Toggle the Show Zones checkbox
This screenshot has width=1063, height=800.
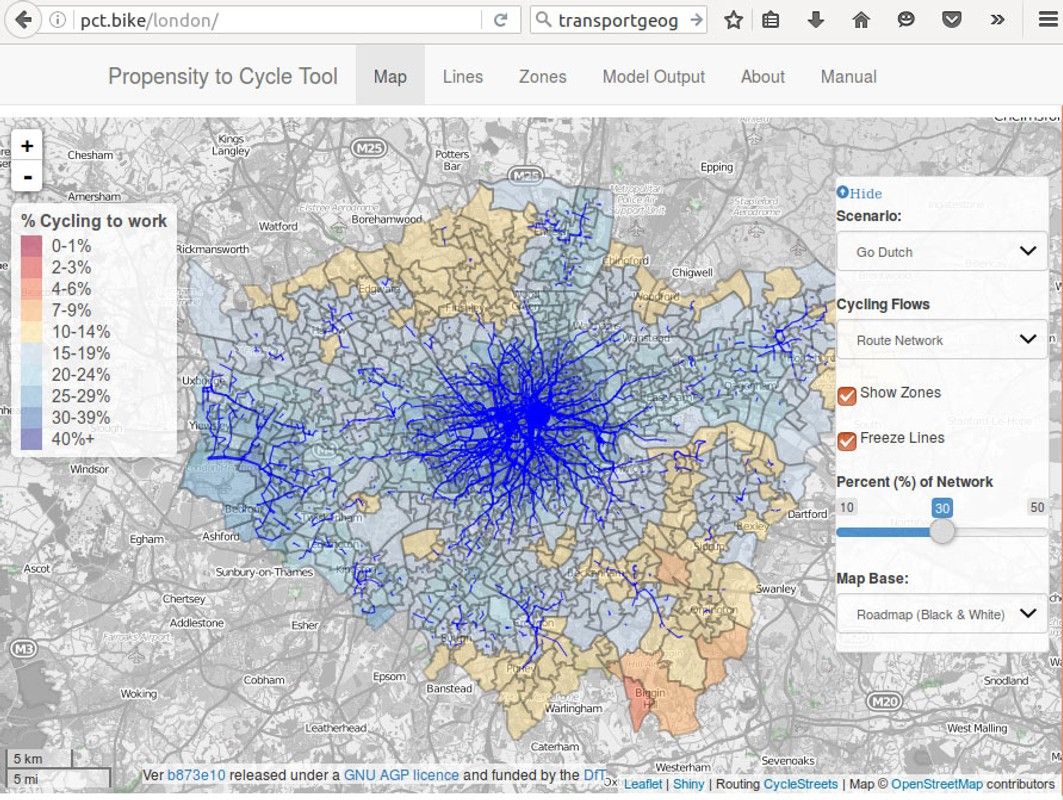click(x=847, y=395)
